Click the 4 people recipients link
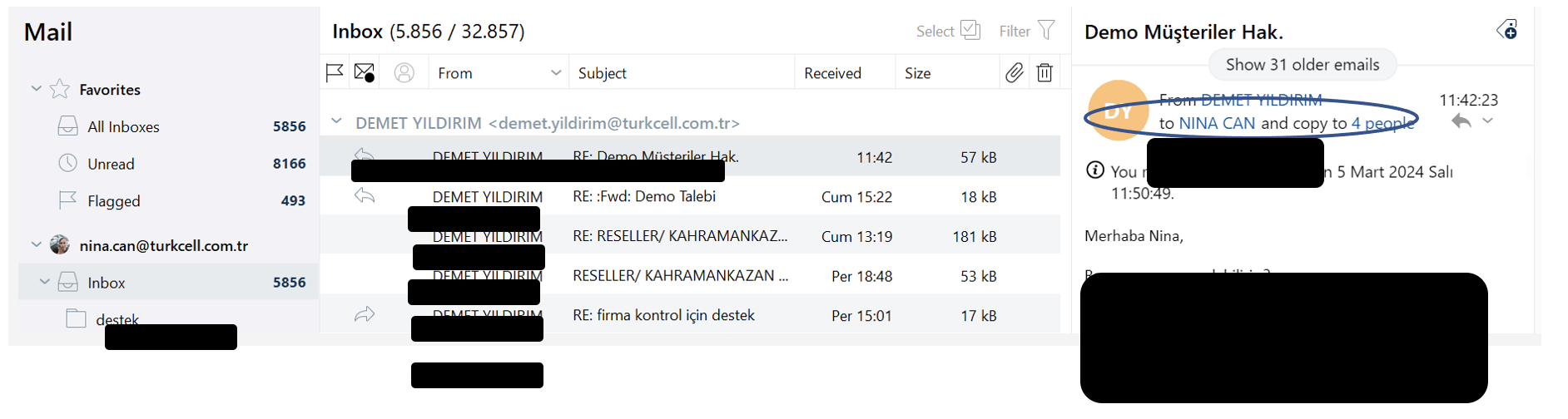 tap(1382, 123)
